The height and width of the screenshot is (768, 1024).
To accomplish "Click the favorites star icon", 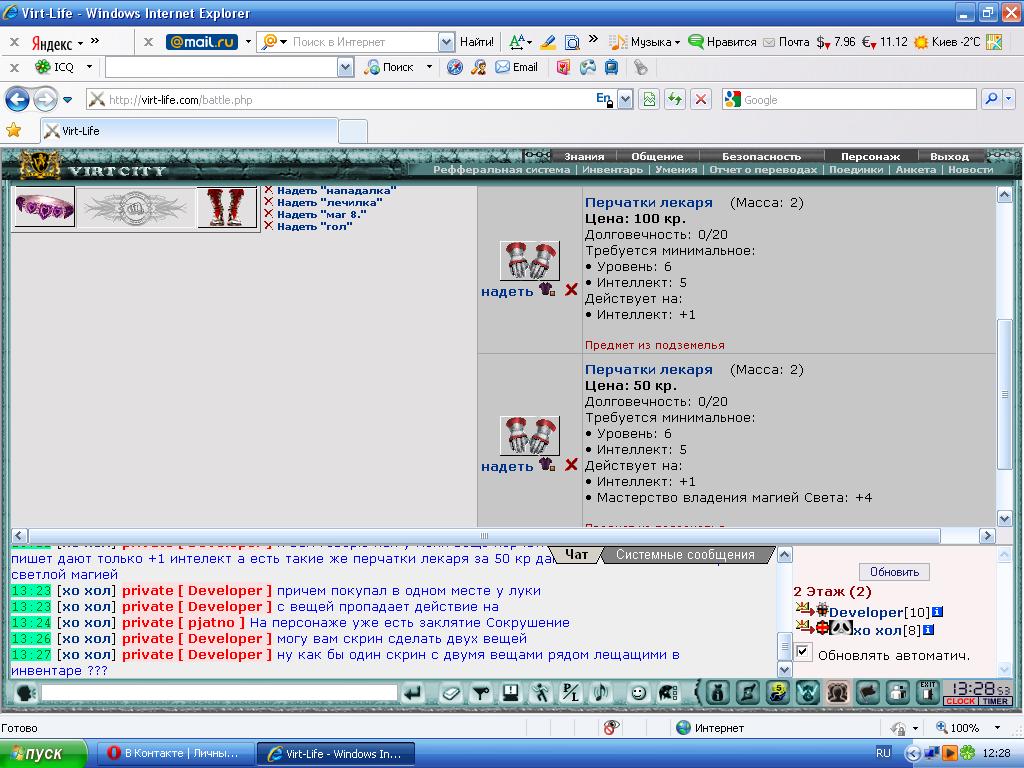I will pyautogui.click(x=13, y=131).
